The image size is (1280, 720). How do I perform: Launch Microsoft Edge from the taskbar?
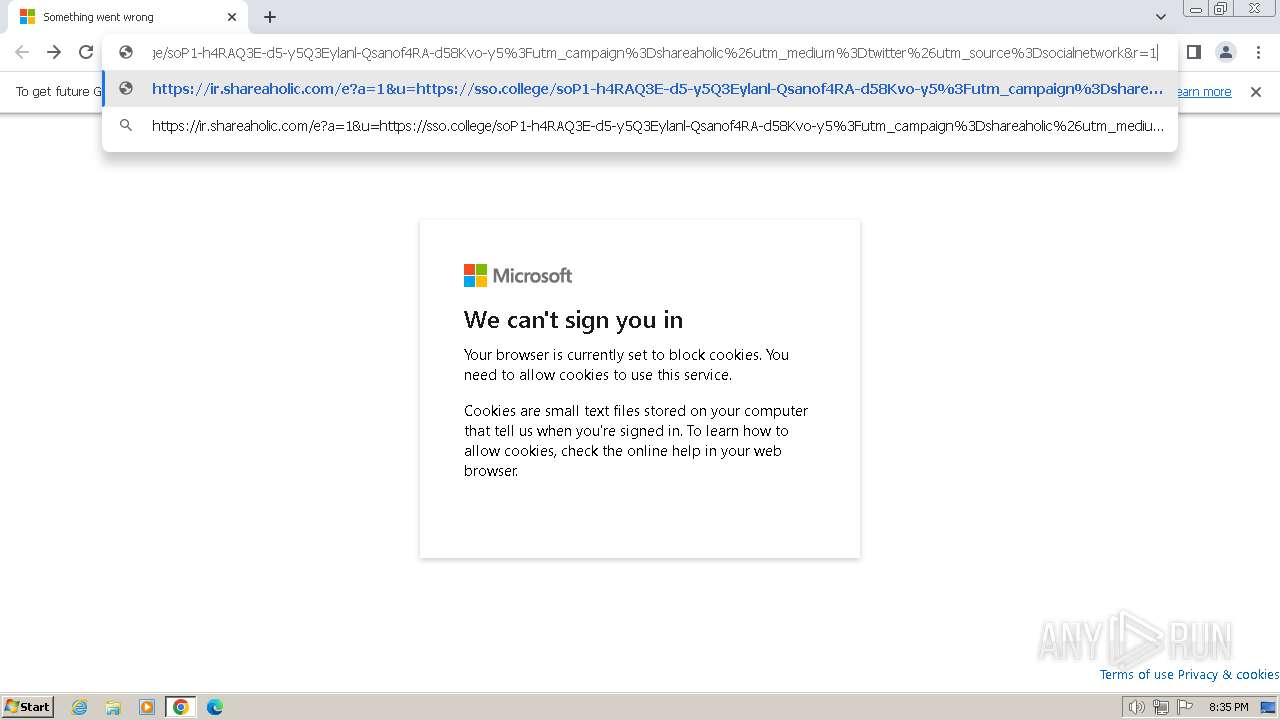click(x=214, y=707)
